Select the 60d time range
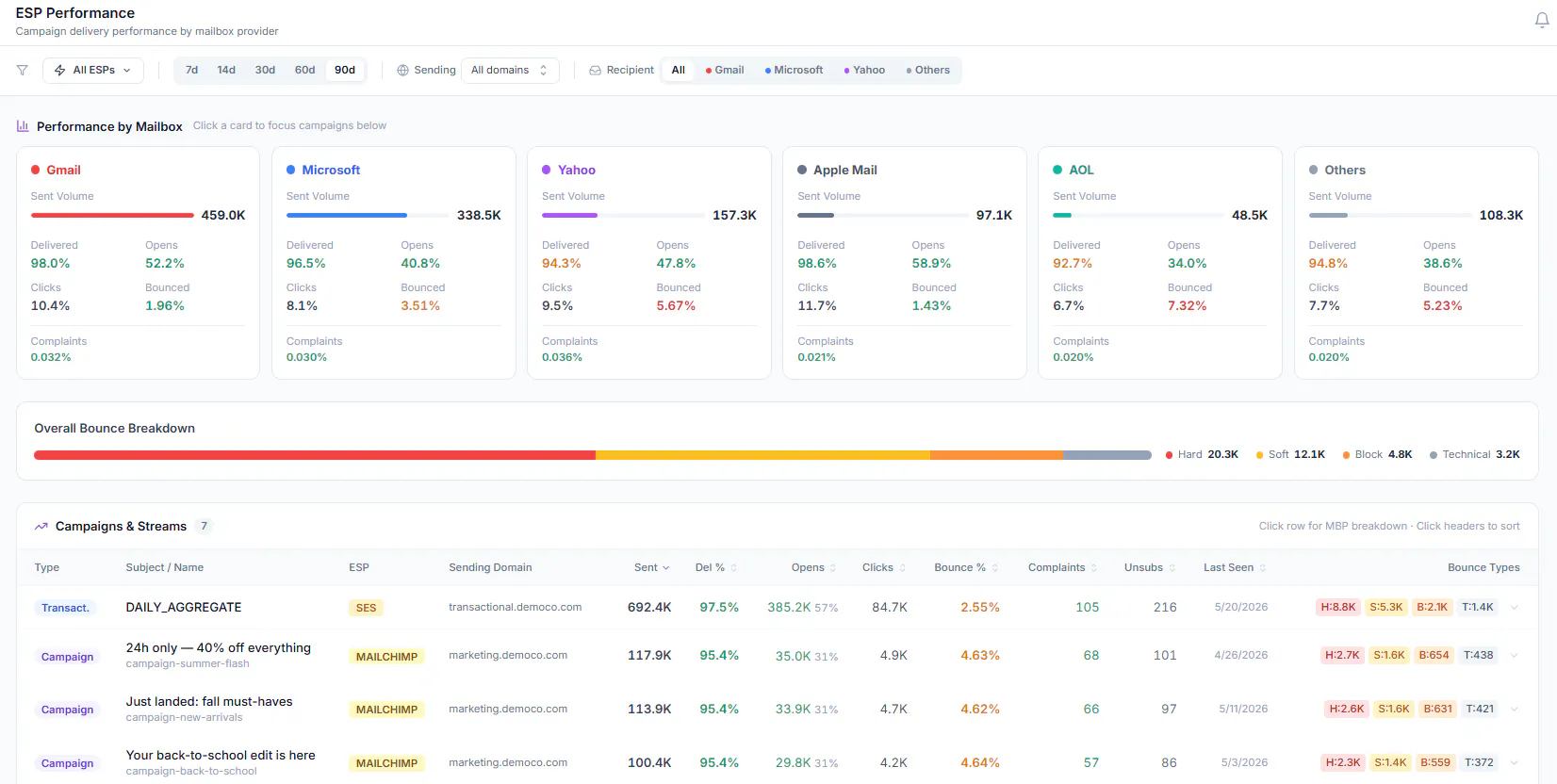Viewport: 1557px width, 784px height. [x=305, y=71]
